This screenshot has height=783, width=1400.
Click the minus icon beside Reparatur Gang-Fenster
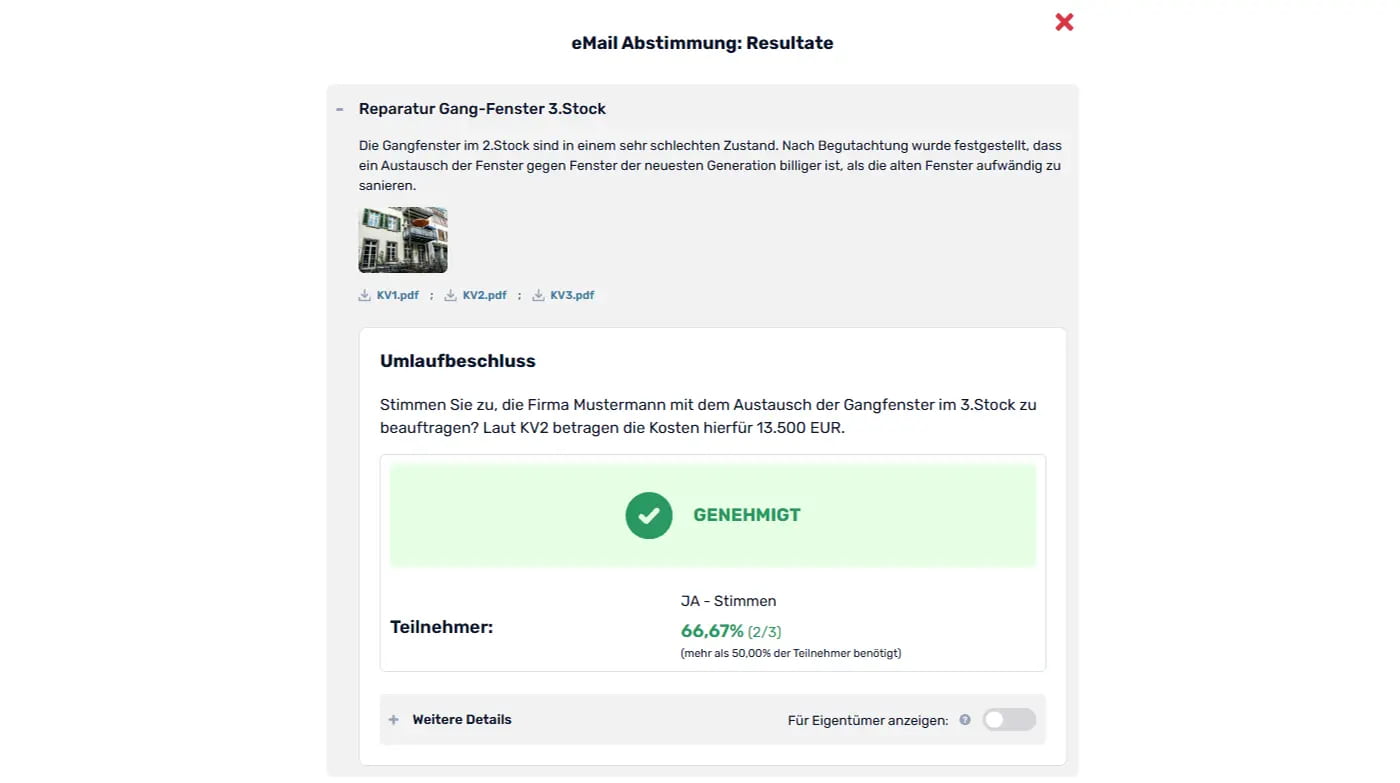pos(338,108)
